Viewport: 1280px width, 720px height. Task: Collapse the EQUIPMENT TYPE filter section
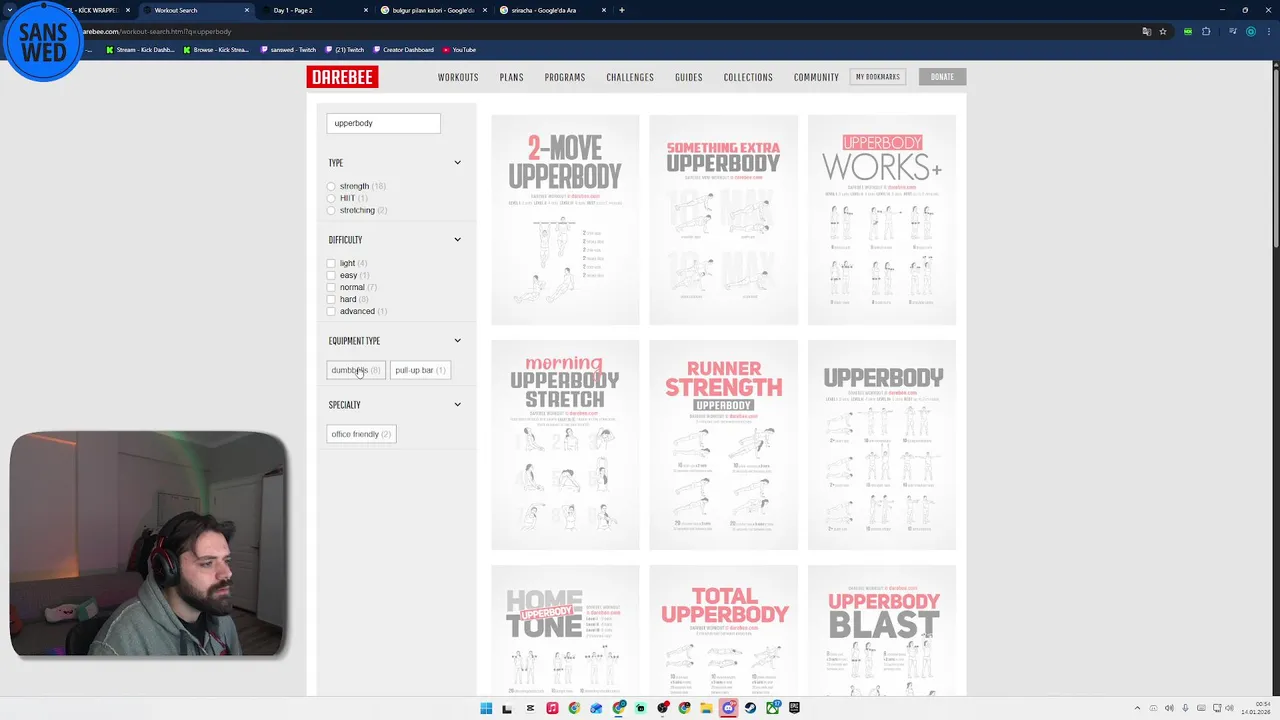457,341
